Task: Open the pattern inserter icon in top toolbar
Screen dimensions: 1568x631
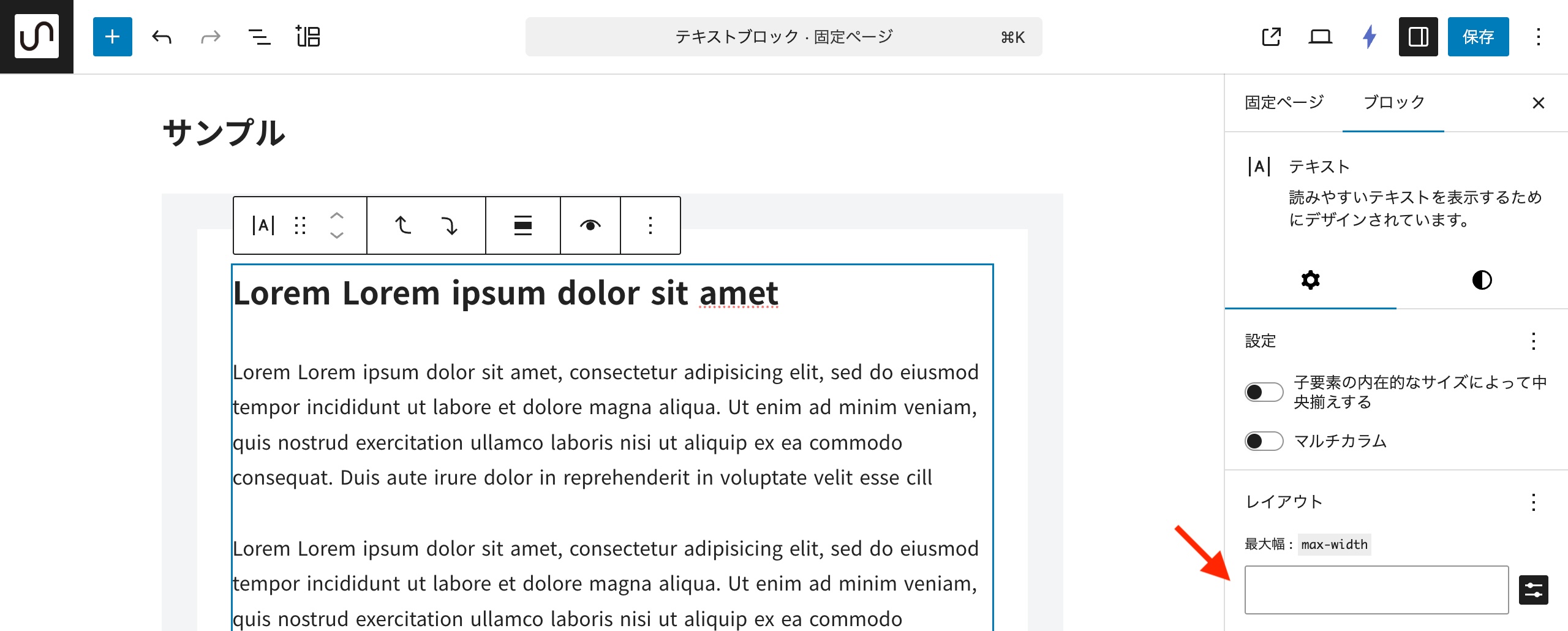Action: [308, 37]
